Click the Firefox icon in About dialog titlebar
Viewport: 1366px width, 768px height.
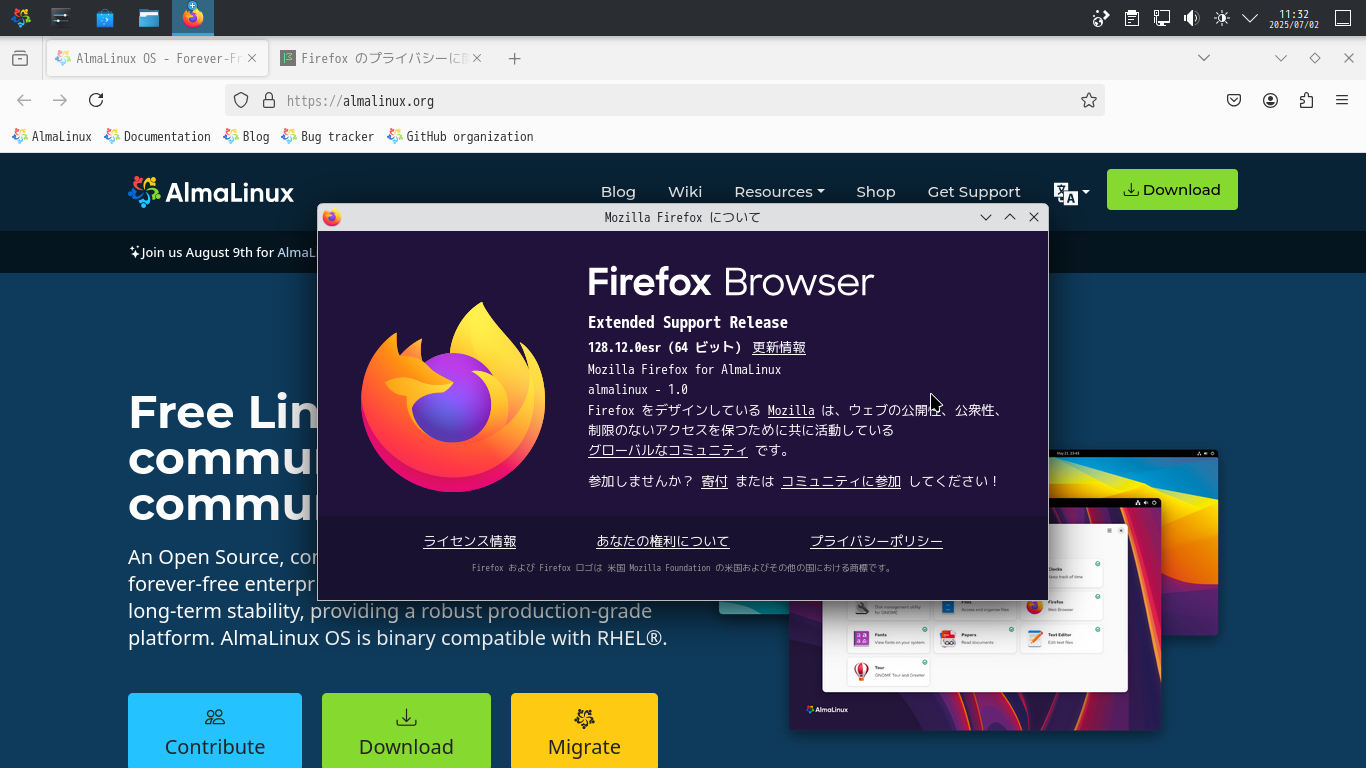332,217
